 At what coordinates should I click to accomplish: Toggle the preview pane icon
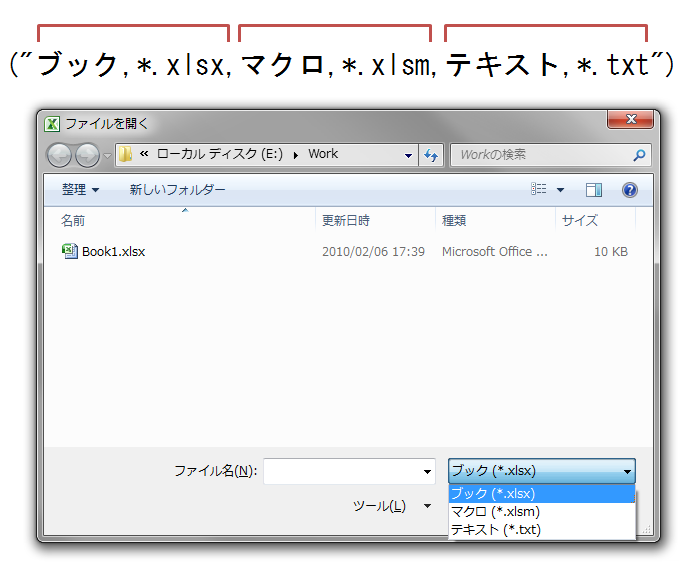[x=594, y=190]
